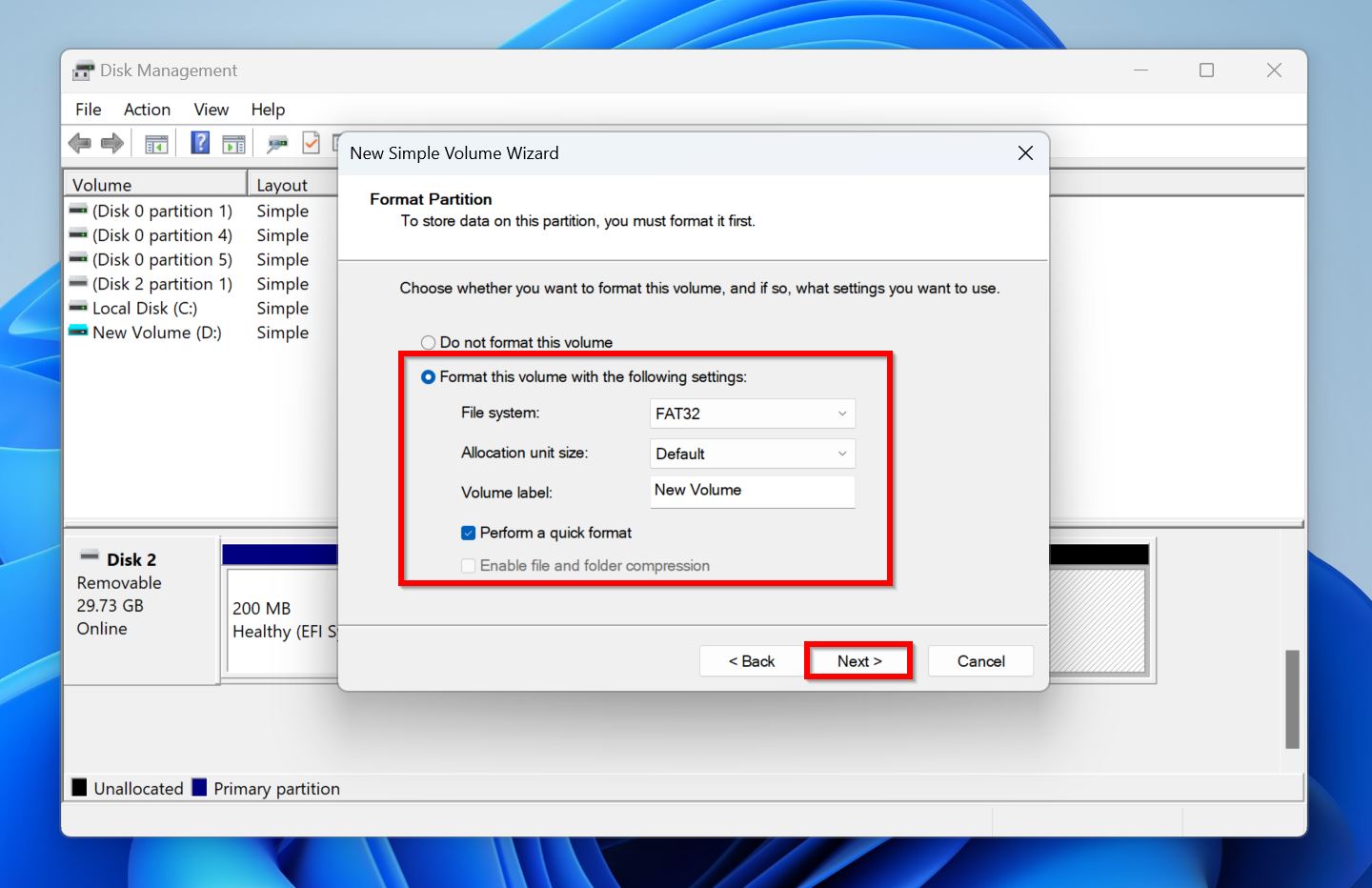Click 'Enable file and folder compression' checkbox
1372x888 pixels.
(x=468, y=566)
